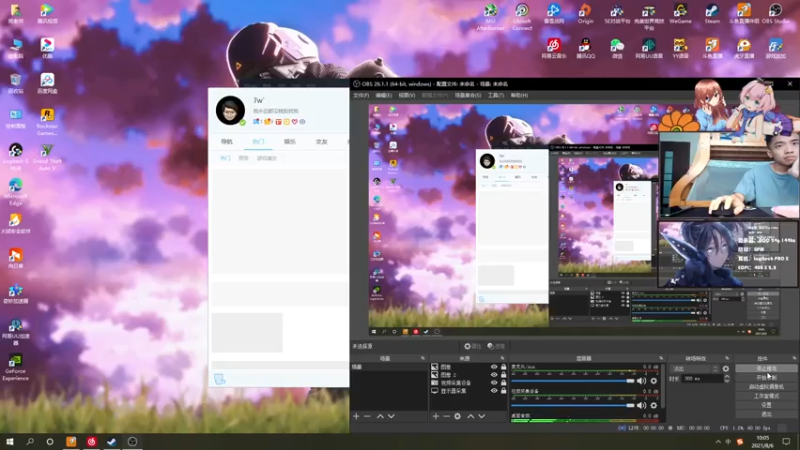Open the 淡出 transition dropdown
This screenshot has width=800, height=450.
(695, 368)
